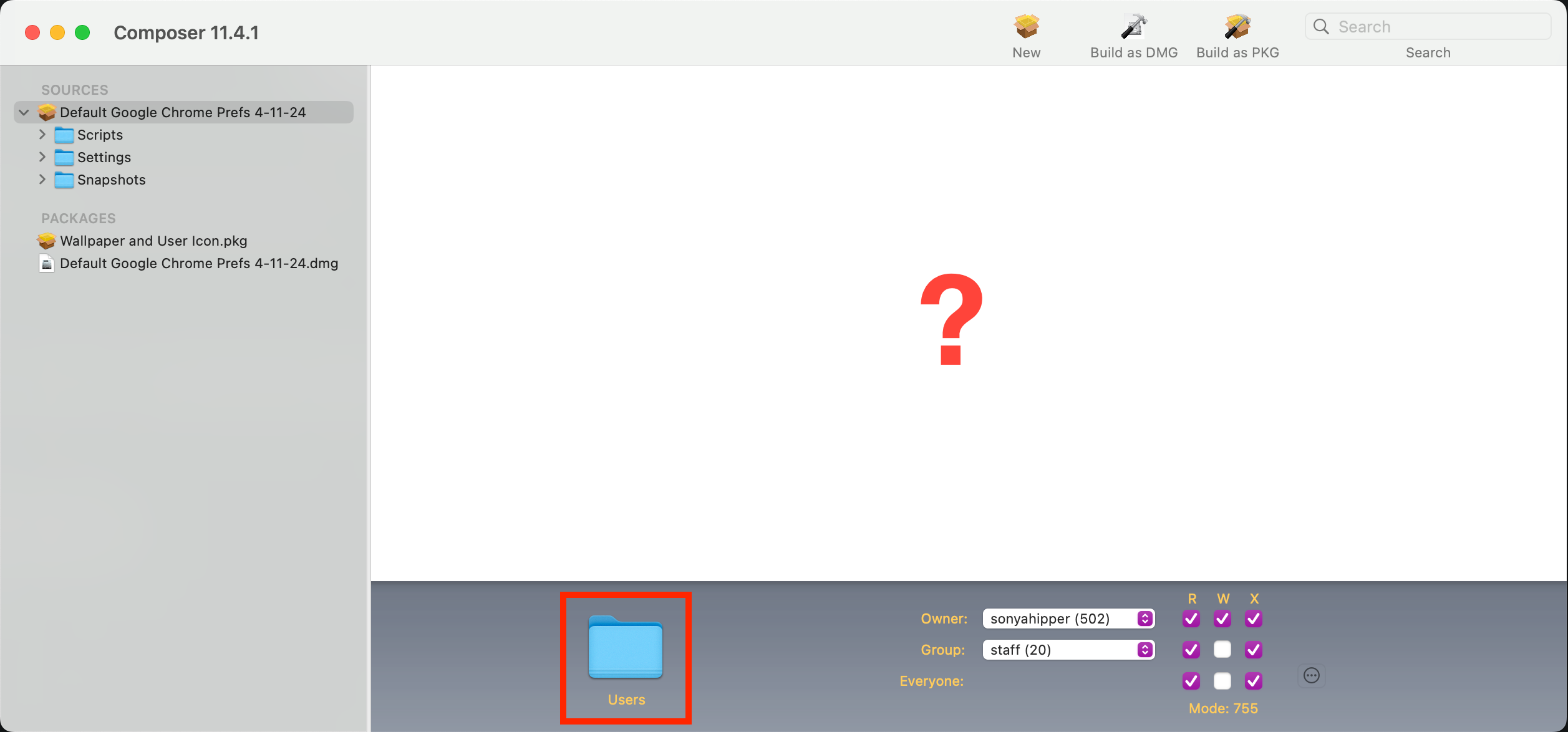Screen dimensions: 1568x732
Task: Toggle Owner read permission checkbox
Action: pyautogui.click(x=1191, y=619)
